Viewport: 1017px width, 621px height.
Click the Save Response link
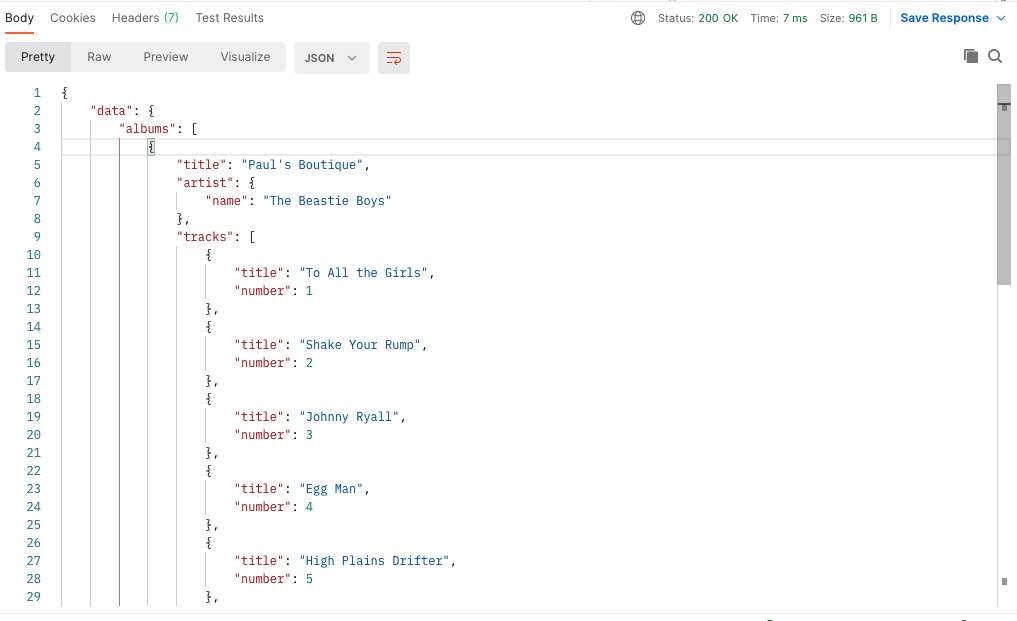[944, 18]
